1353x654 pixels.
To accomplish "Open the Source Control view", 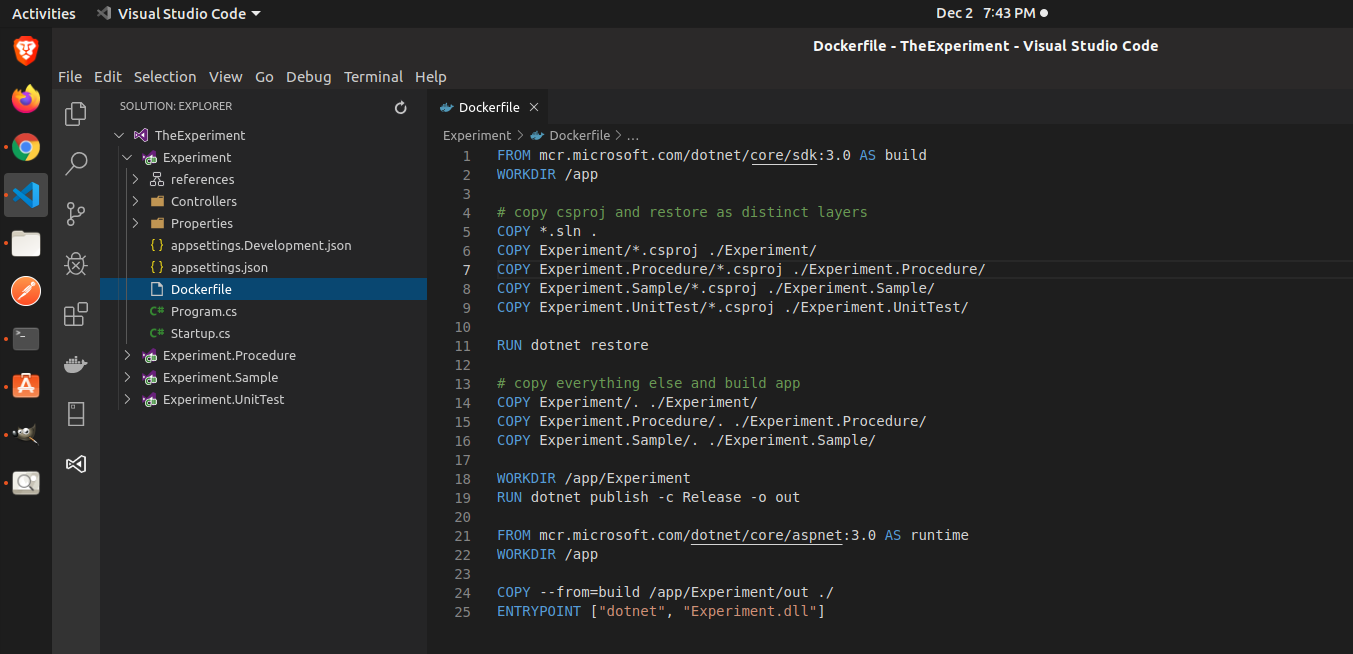I will (76, 214).
